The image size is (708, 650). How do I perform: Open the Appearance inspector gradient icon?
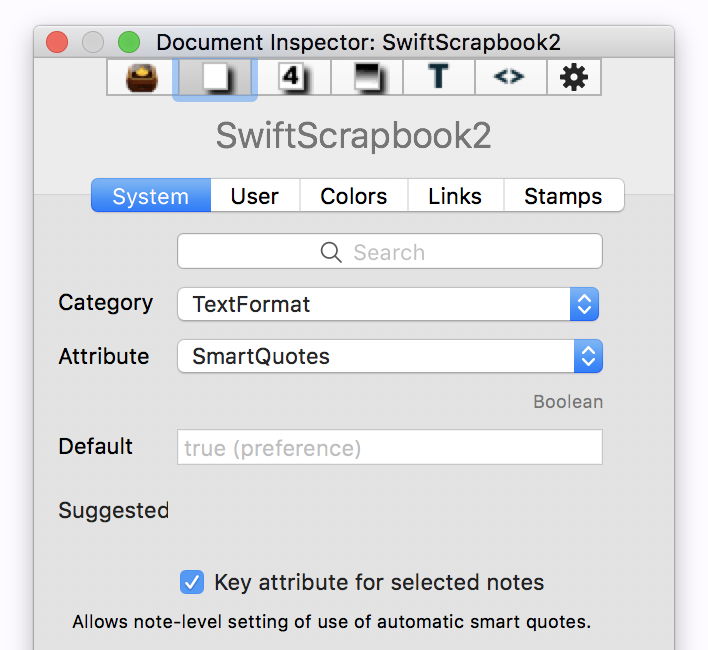coord(366,77)
